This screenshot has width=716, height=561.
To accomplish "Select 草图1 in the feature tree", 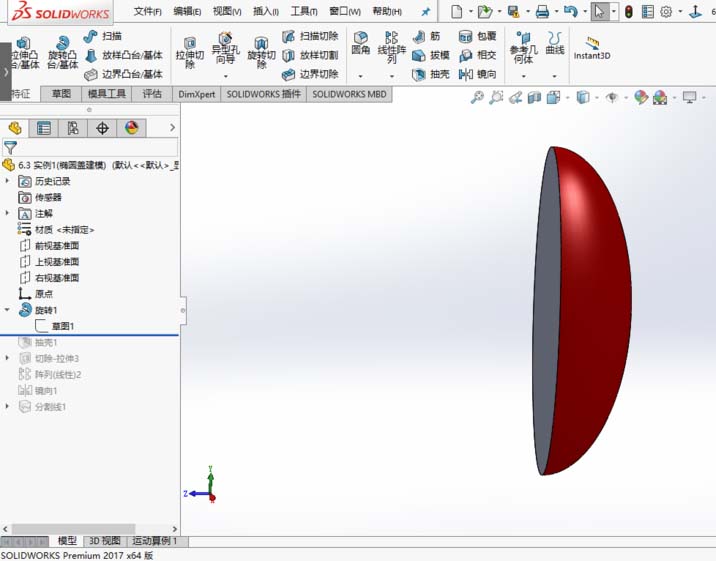I will (x=54, y=326).
